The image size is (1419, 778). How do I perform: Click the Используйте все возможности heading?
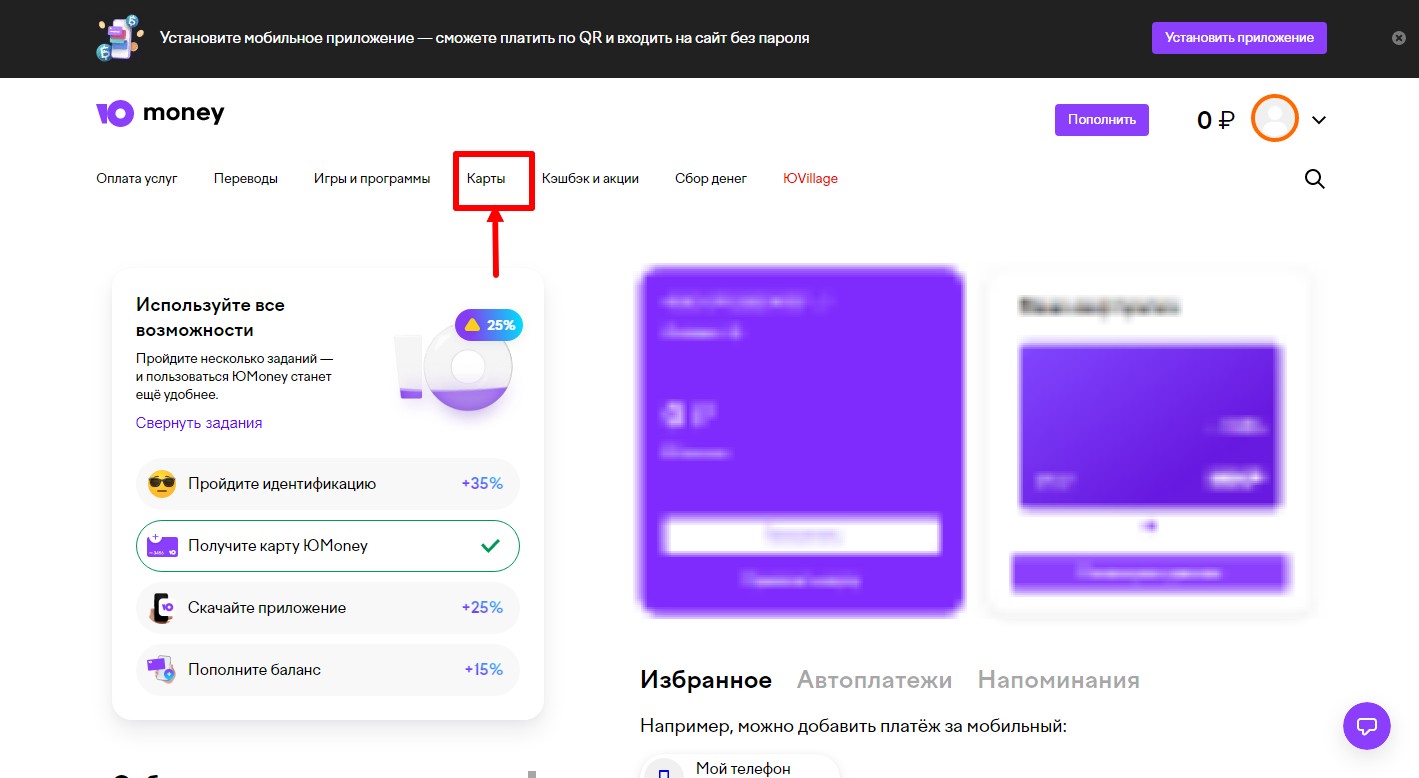click(x=211, y=318)
